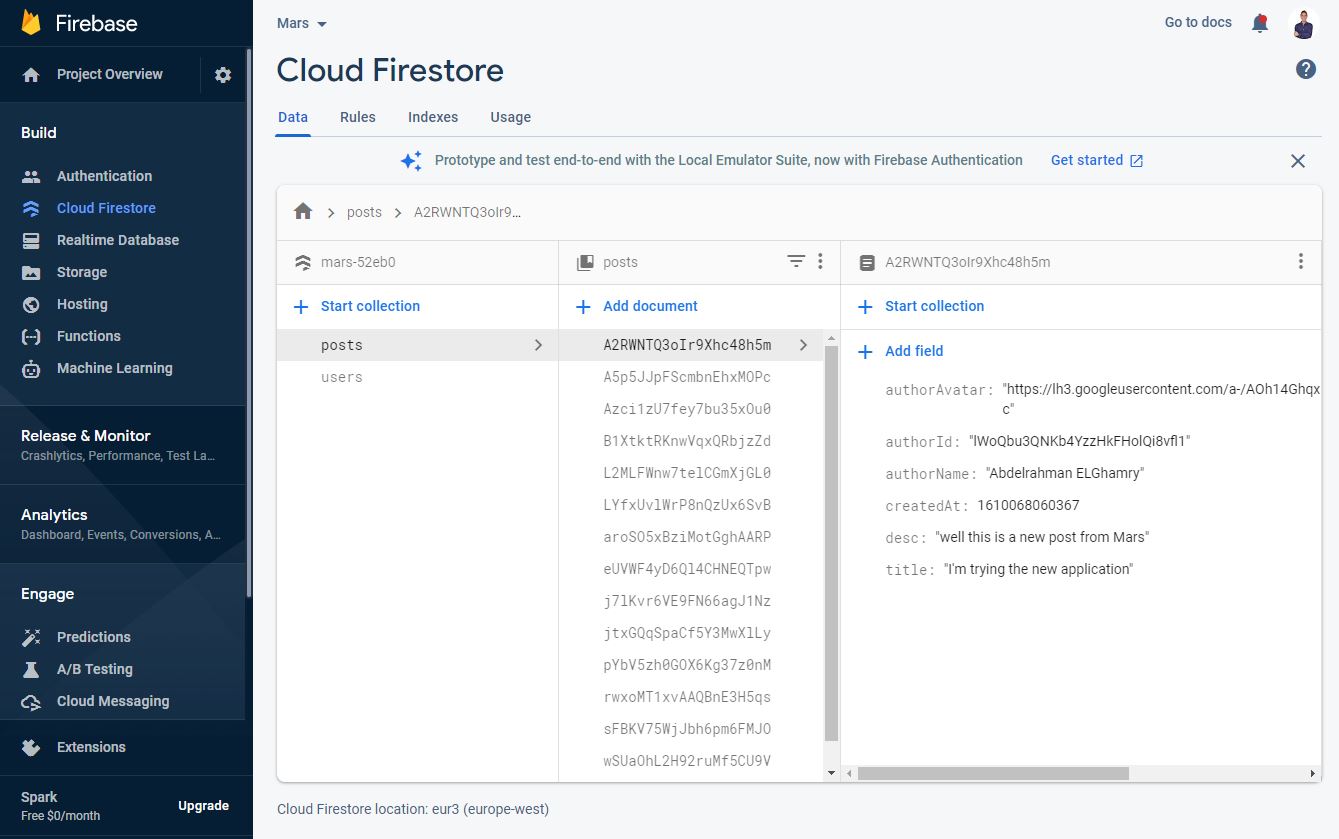
Task: Click the Upgrade plan button
Action: 204,806
